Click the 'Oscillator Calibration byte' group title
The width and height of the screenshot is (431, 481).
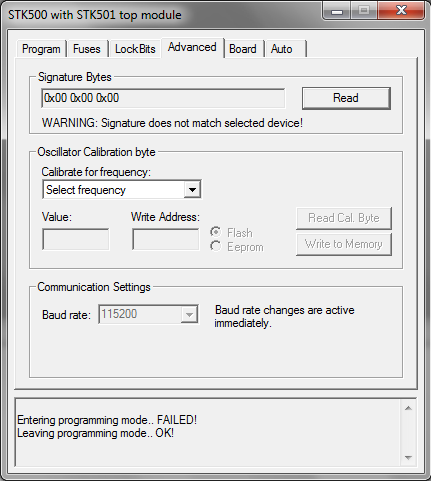click(96, 152)
